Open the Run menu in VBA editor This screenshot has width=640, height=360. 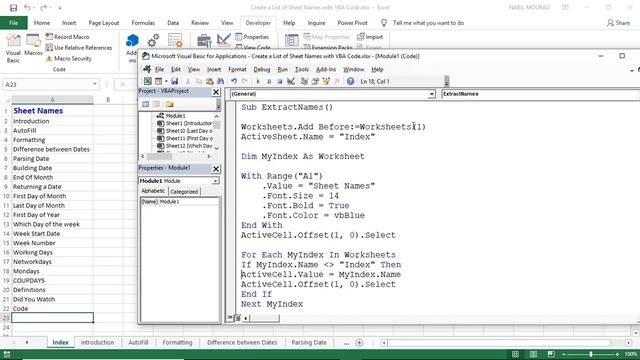[x=282, y=69]
